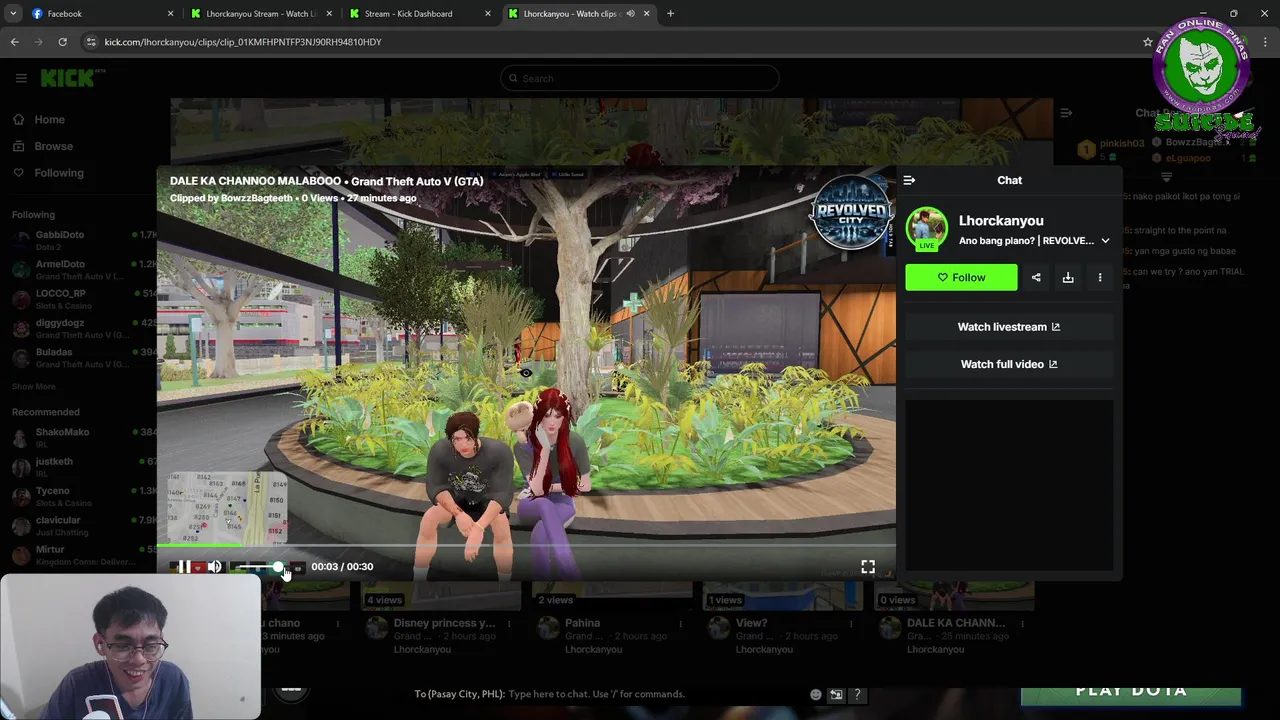Click 4 views clip thumbnail
The width and height of the screenshot is (1280, 720).
tap(442, 597)
